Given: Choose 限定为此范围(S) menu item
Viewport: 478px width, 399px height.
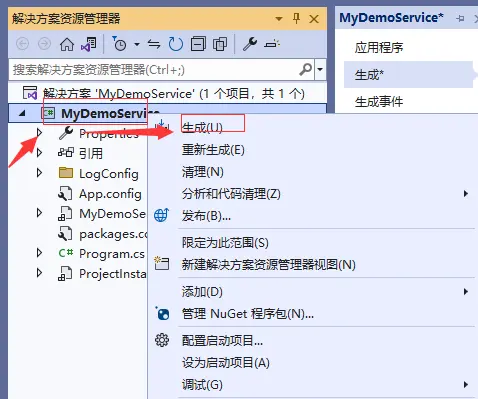Looking at the screenshot, I should 225,243.
